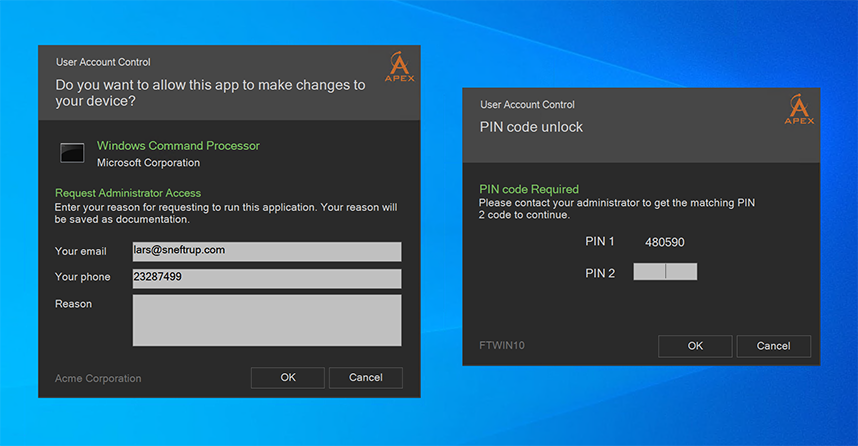Viewport: 858px width, 446px height.
Task: Click User Account Control title in left dialog
Action: [103, 62]
